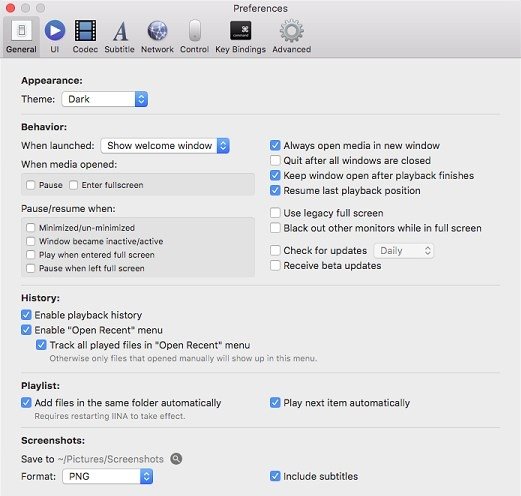Toggle Pause when media opened checkbox
Image resolution: width=521 pixels, height=496 pixels.
31,185
